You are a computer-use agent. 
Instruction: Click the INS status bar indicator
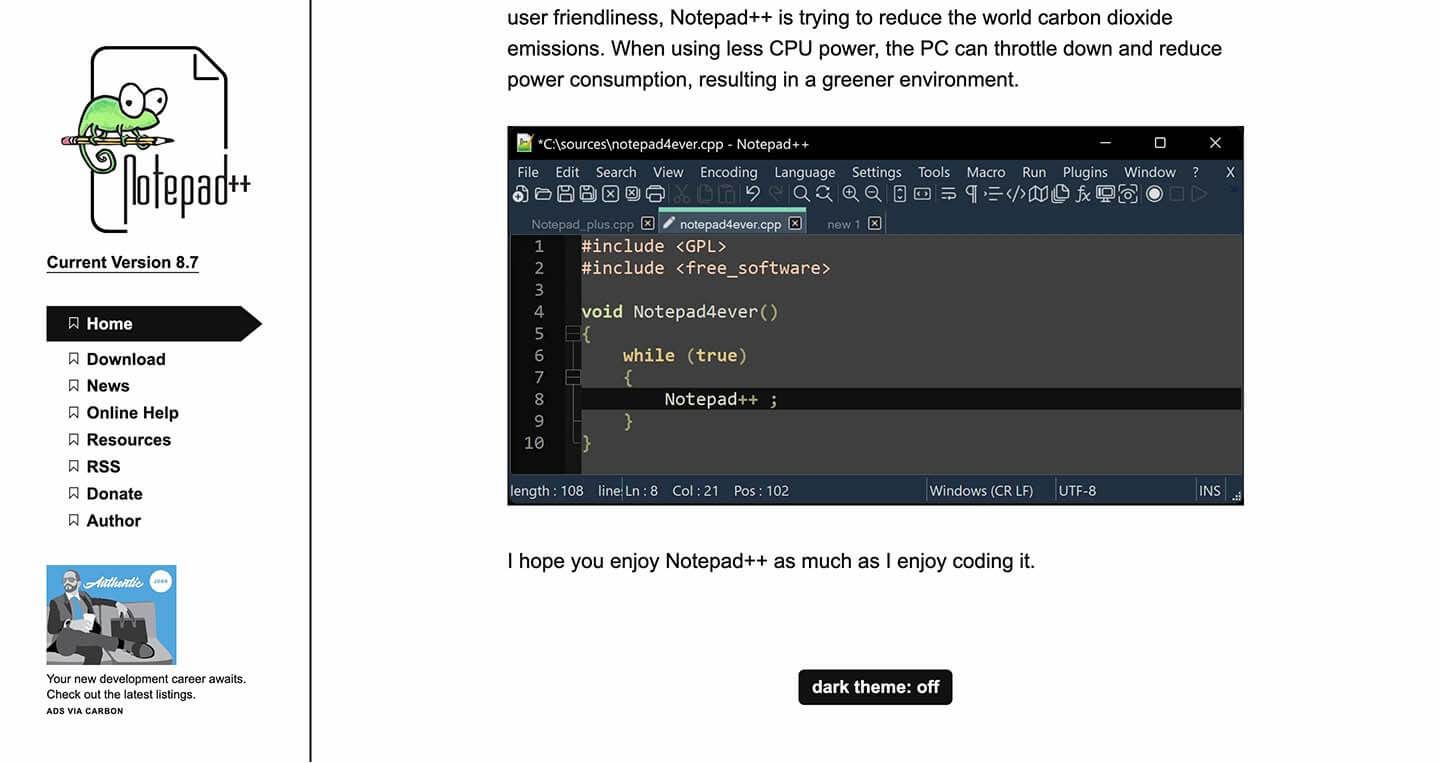point(1210,491)
